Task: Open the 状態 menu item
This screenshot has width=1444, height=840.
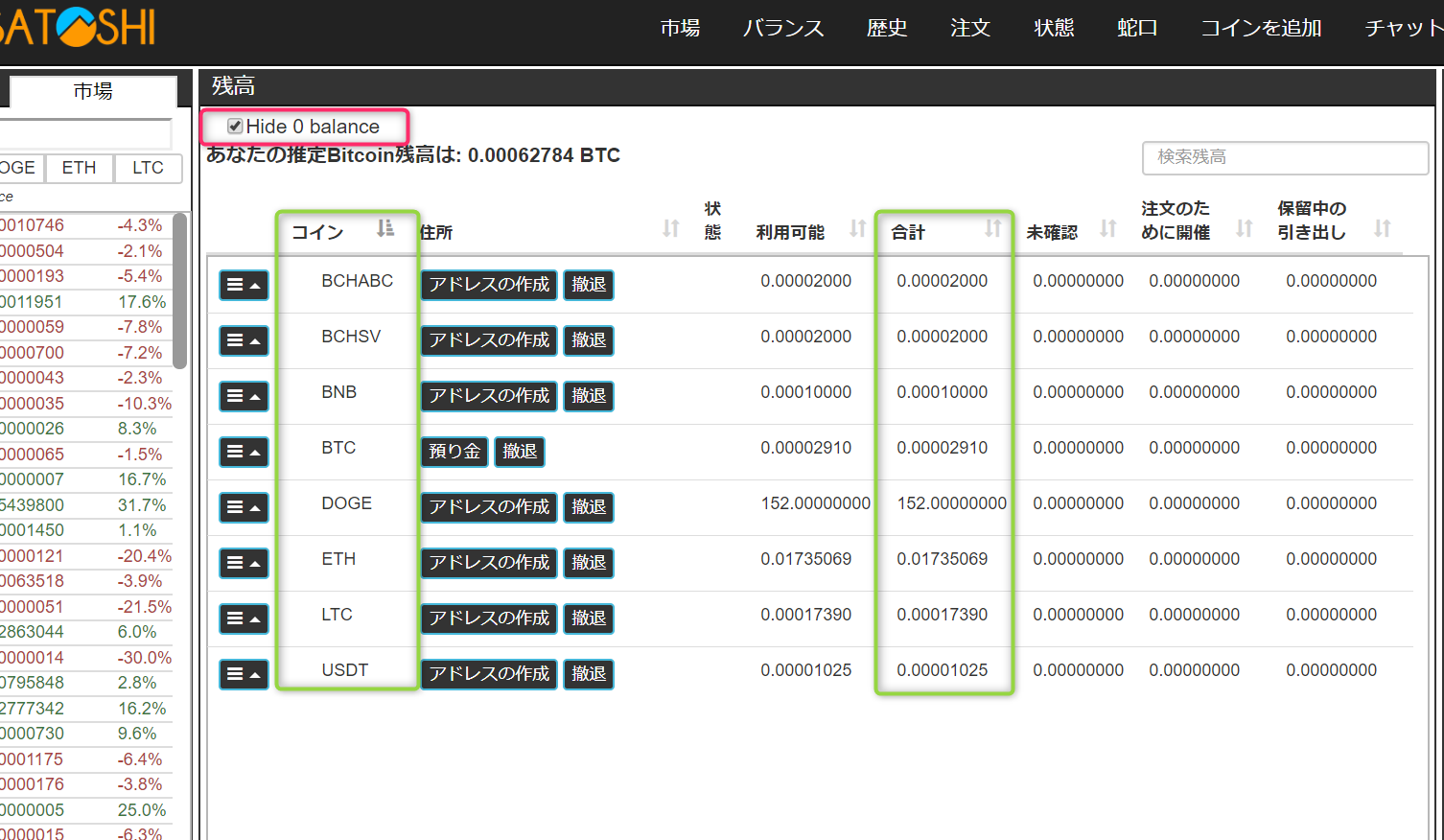Action: [1054, 28]
